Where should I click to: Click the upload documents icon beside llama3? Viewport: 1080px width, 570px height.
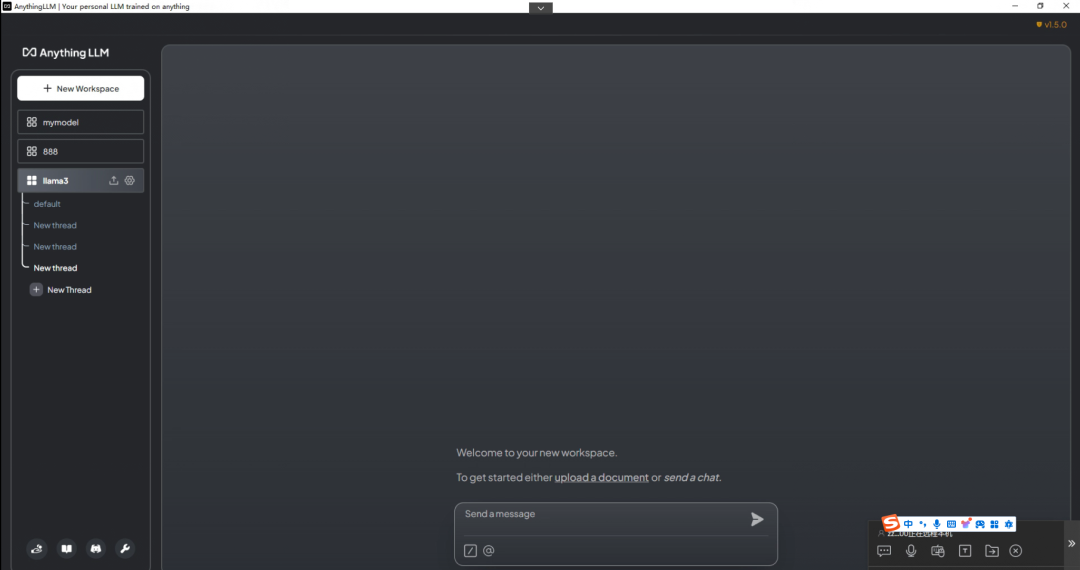click(114, 180)
